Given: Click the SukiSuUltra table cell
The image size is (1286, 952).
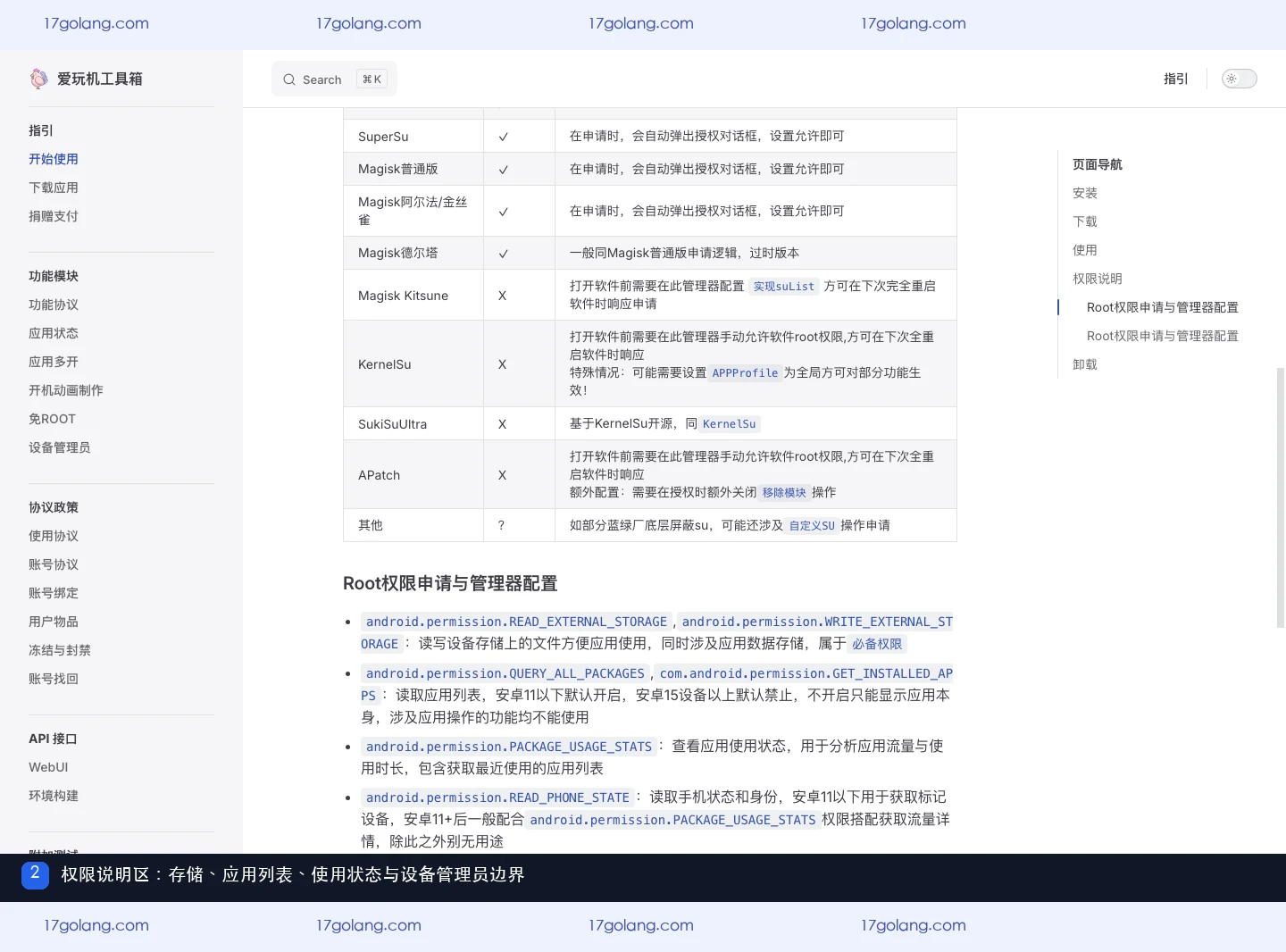Looking at the screenshot, I should click(413, 424).
